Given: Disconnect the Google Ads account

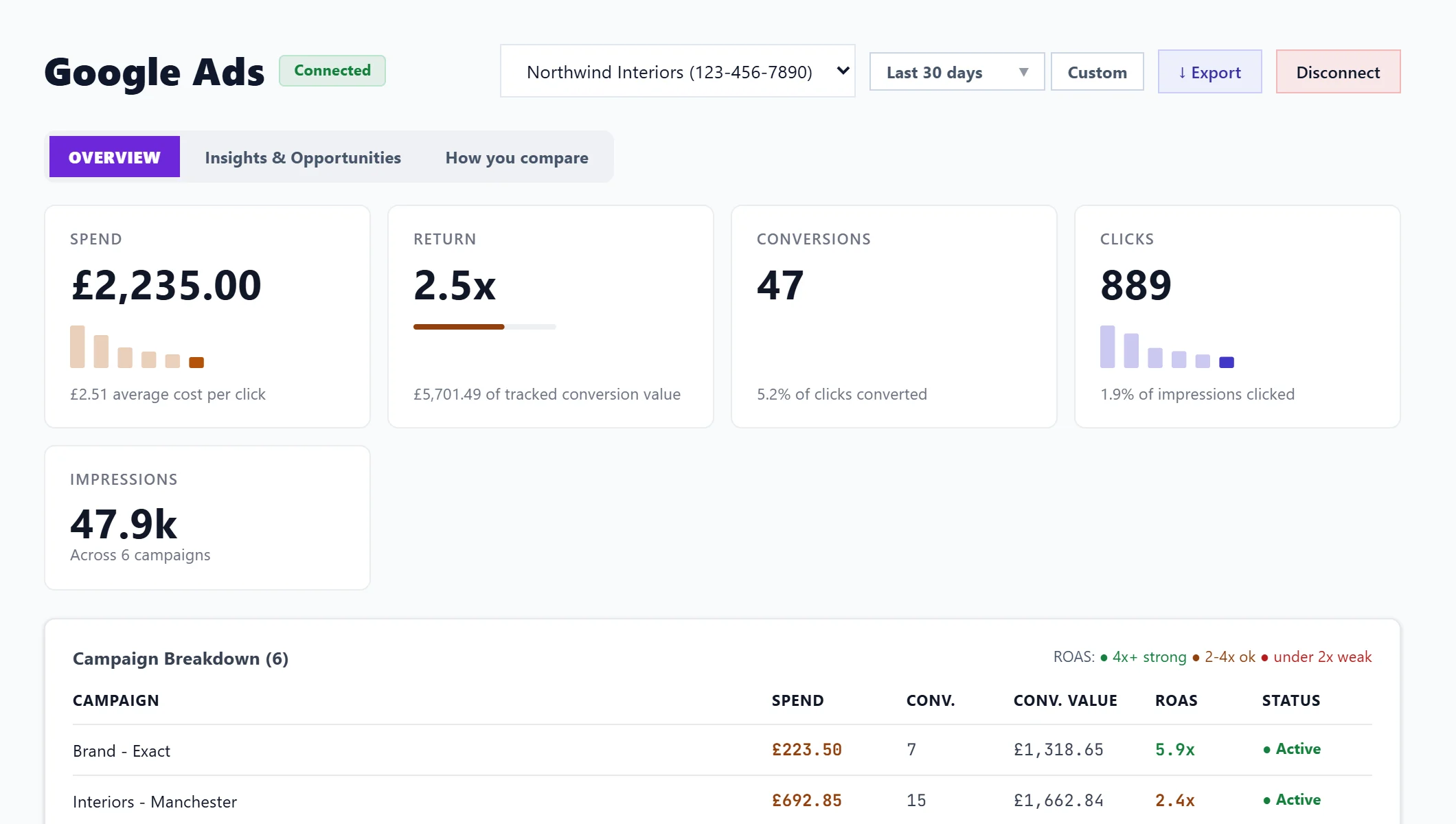Looking at the screenshot, I should pyautogui.click(x=1338, y=72).
